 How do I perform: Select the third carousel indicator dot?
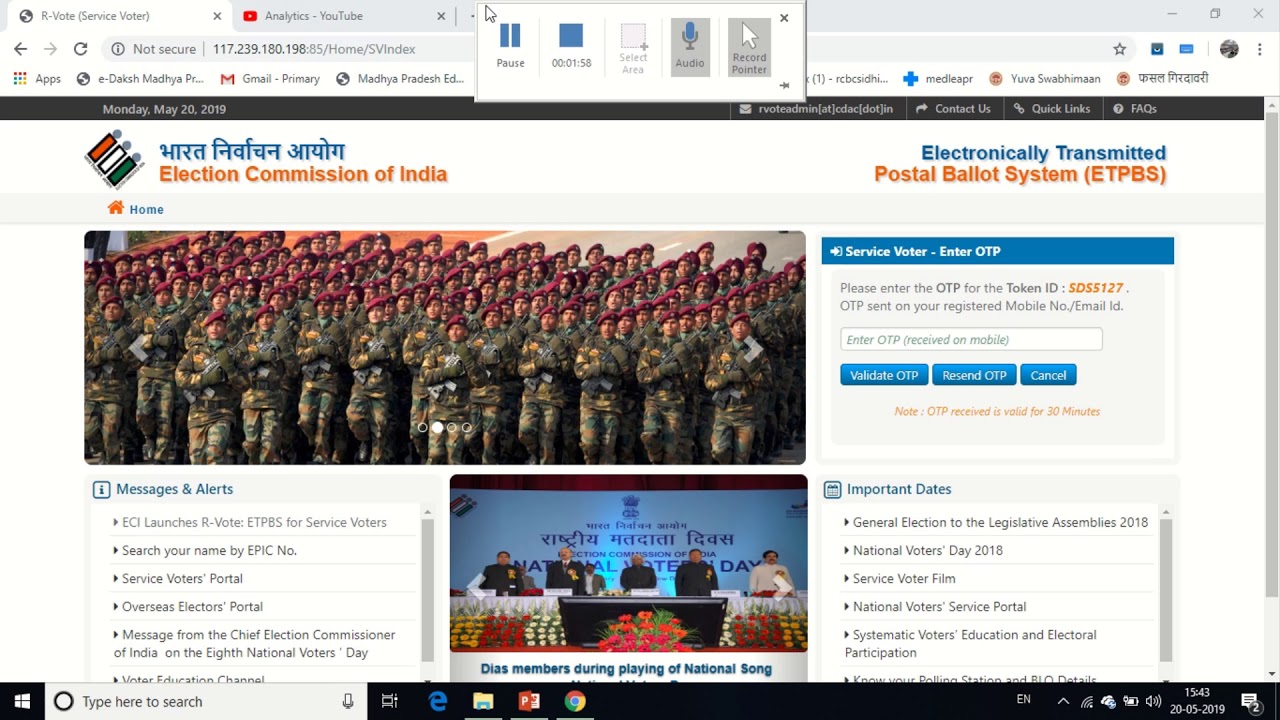pos(452,428)
